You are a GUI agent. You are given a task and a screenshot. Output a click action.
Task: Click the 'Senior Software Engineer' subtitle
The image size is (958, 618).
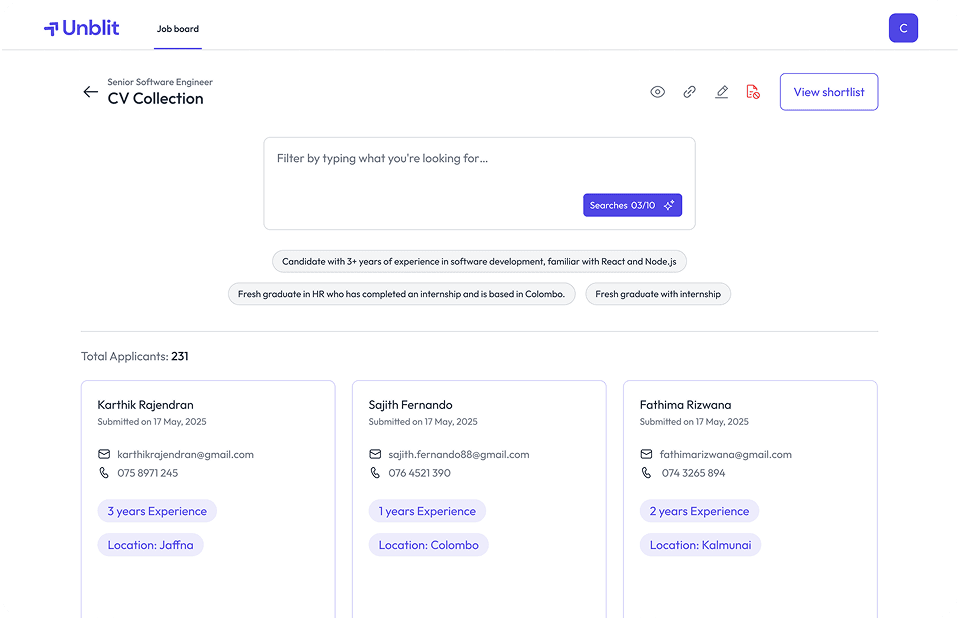[x=160, y=82]
